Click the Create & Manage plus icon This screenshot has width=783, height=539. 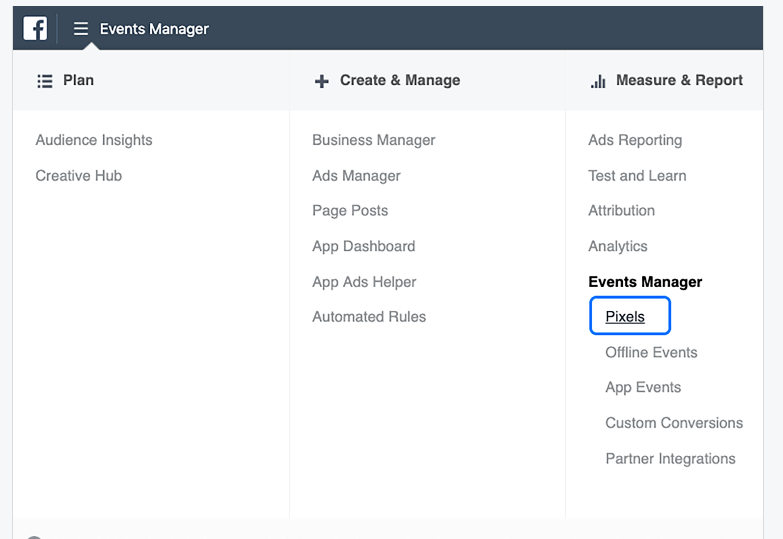pyautogui.click(x=322, y=81)
